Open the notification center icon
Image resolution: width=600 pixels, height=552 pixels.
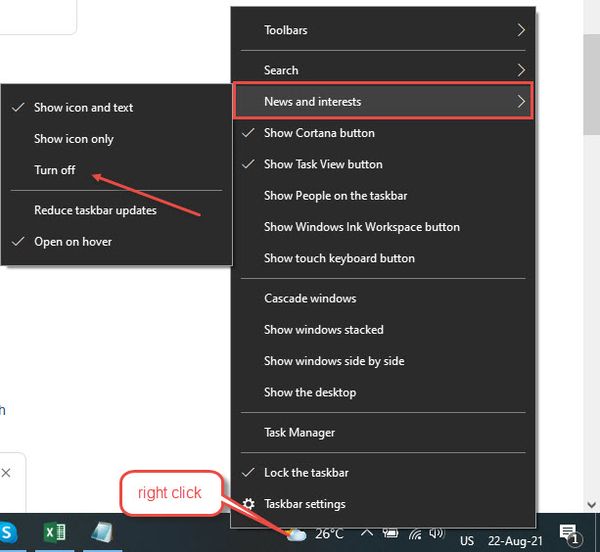click(x=570, y=533)
